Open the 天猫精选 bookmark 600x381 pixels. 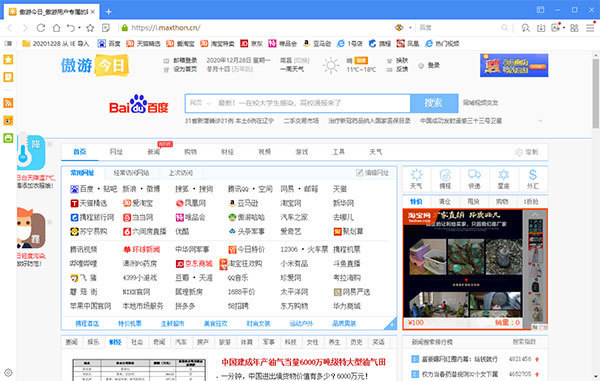click(x=143, y=44)
